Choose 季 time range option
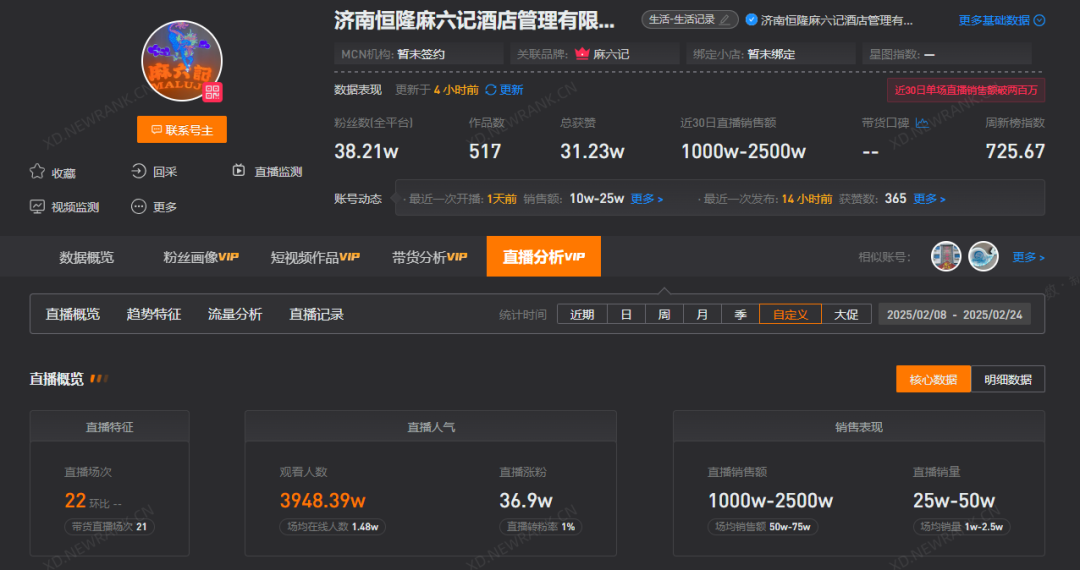Image resolution: width=1080 pixels, height=570 pixels. (x=740, y=314)
